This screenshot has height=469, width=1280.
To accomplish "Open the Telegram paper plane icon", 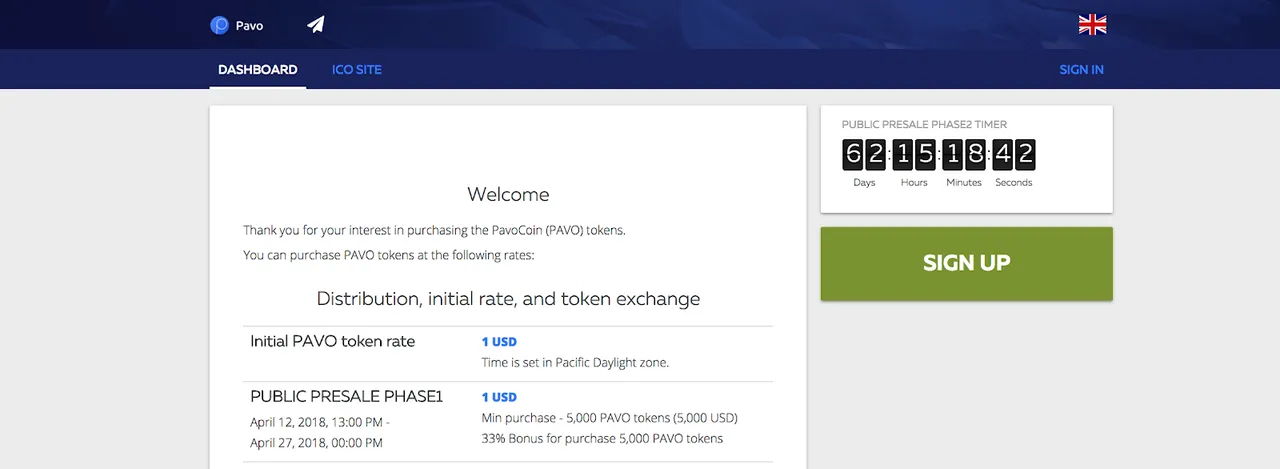I will click(316, 25).
